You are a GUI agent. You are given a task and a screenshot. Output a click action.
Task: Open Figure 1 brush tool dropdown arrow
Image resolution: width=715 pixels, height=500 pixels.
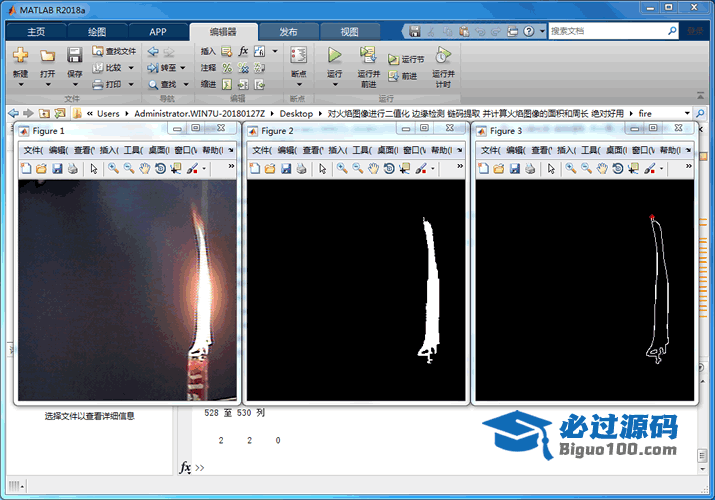click(204, 169)
